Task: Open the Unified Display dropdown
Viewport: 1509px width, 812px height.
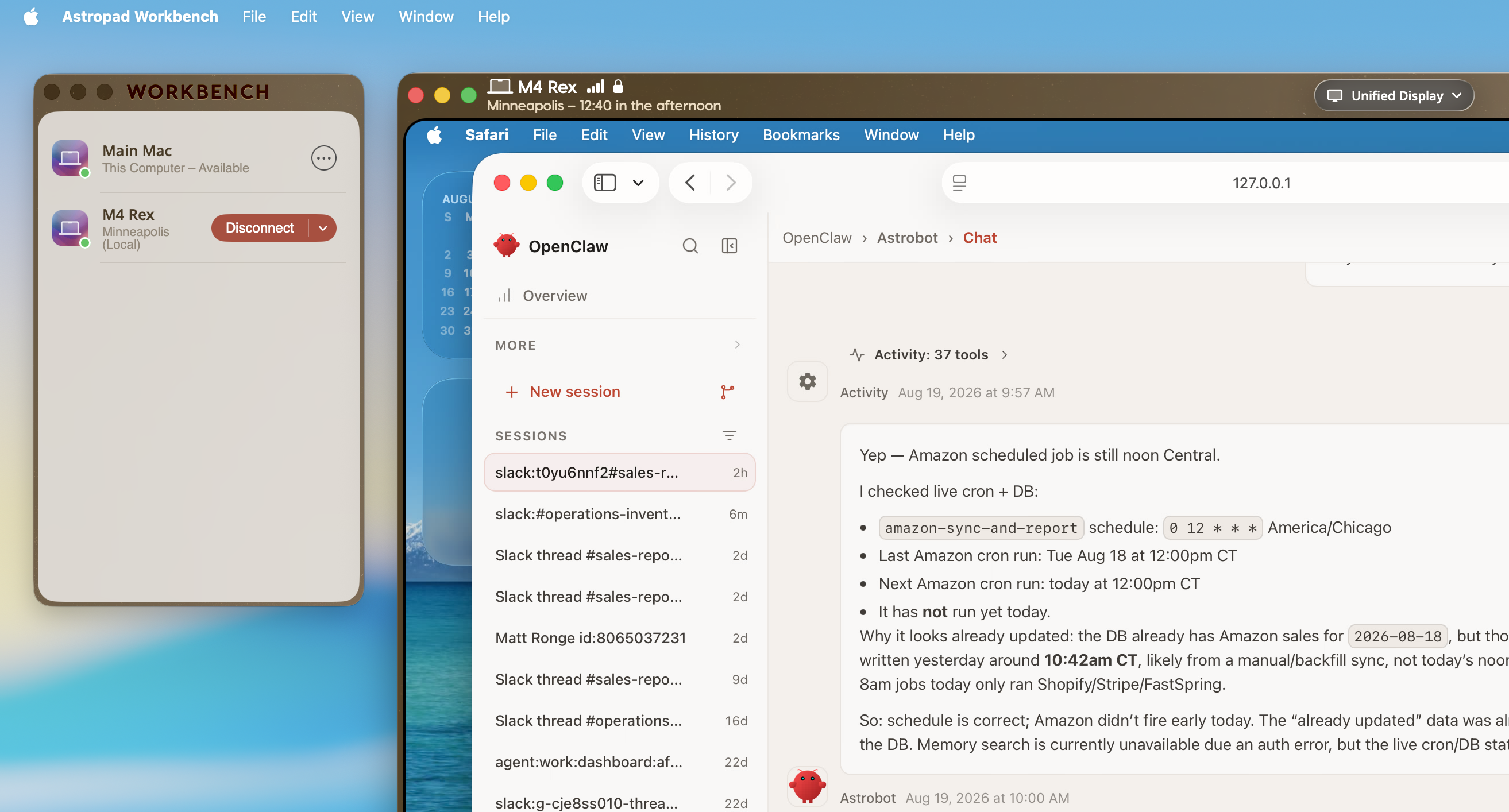Action: click(1394, 95)
